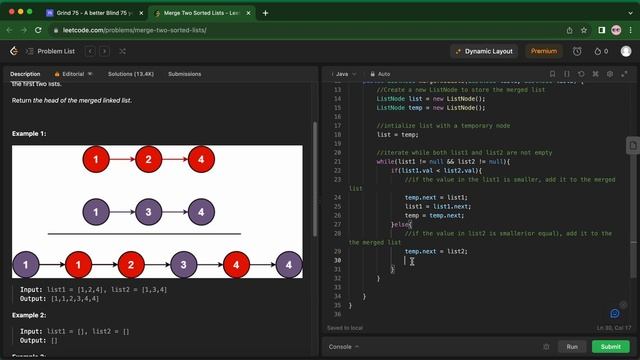640x360 pixels.
Task: Click the Ln 30 cursor position status
Action: click(613, 328)
